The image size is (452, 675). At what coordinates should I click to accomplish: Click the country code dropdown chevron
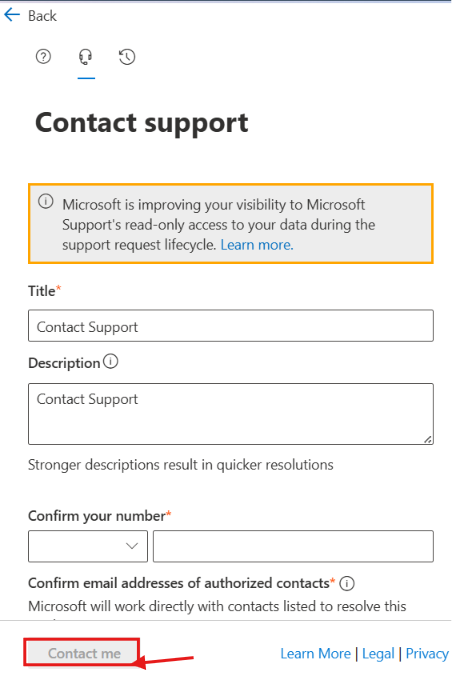[x=132, y=546]
